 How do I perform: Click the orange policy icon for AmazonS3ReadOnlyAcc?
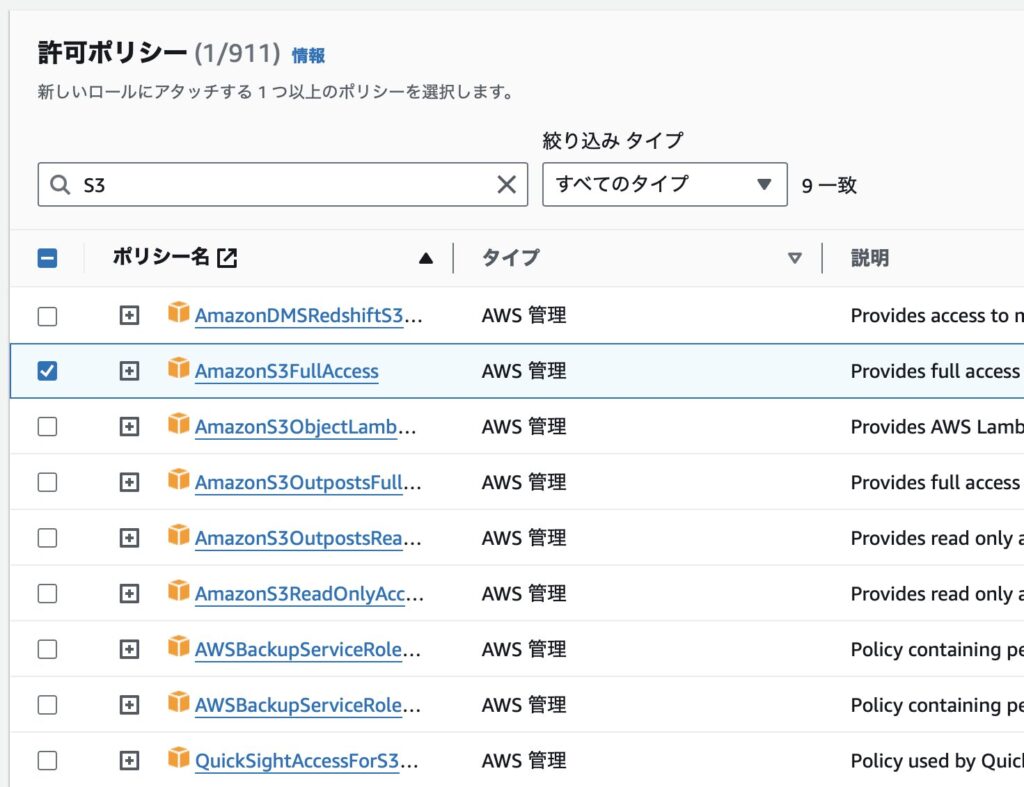coord(178,591)
